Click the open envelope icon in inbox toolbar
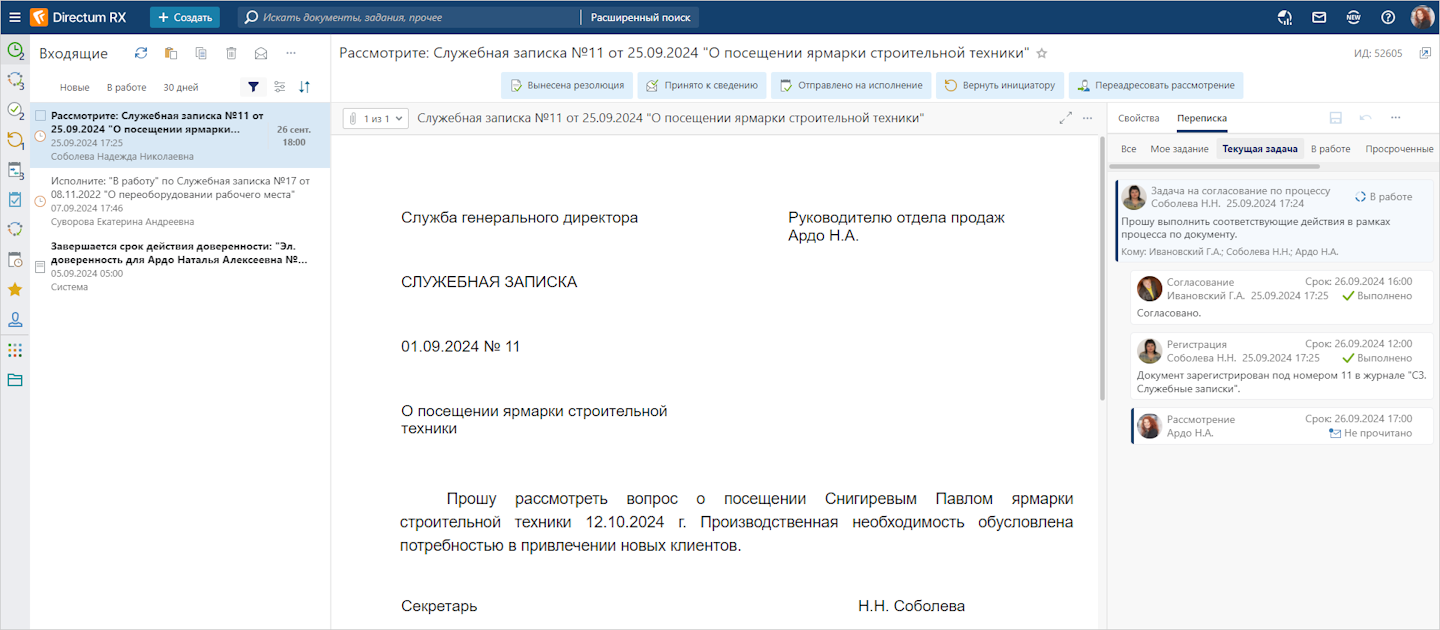Image resolution: width=1440 pixels, height=630 pixels. point(261,54)
